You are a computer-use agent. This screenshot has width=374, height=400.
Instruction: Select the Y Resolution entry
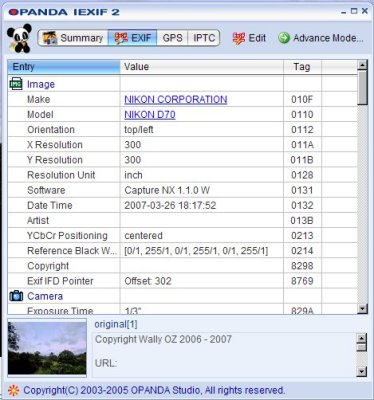pyautogui.click(x=182, y=160)
